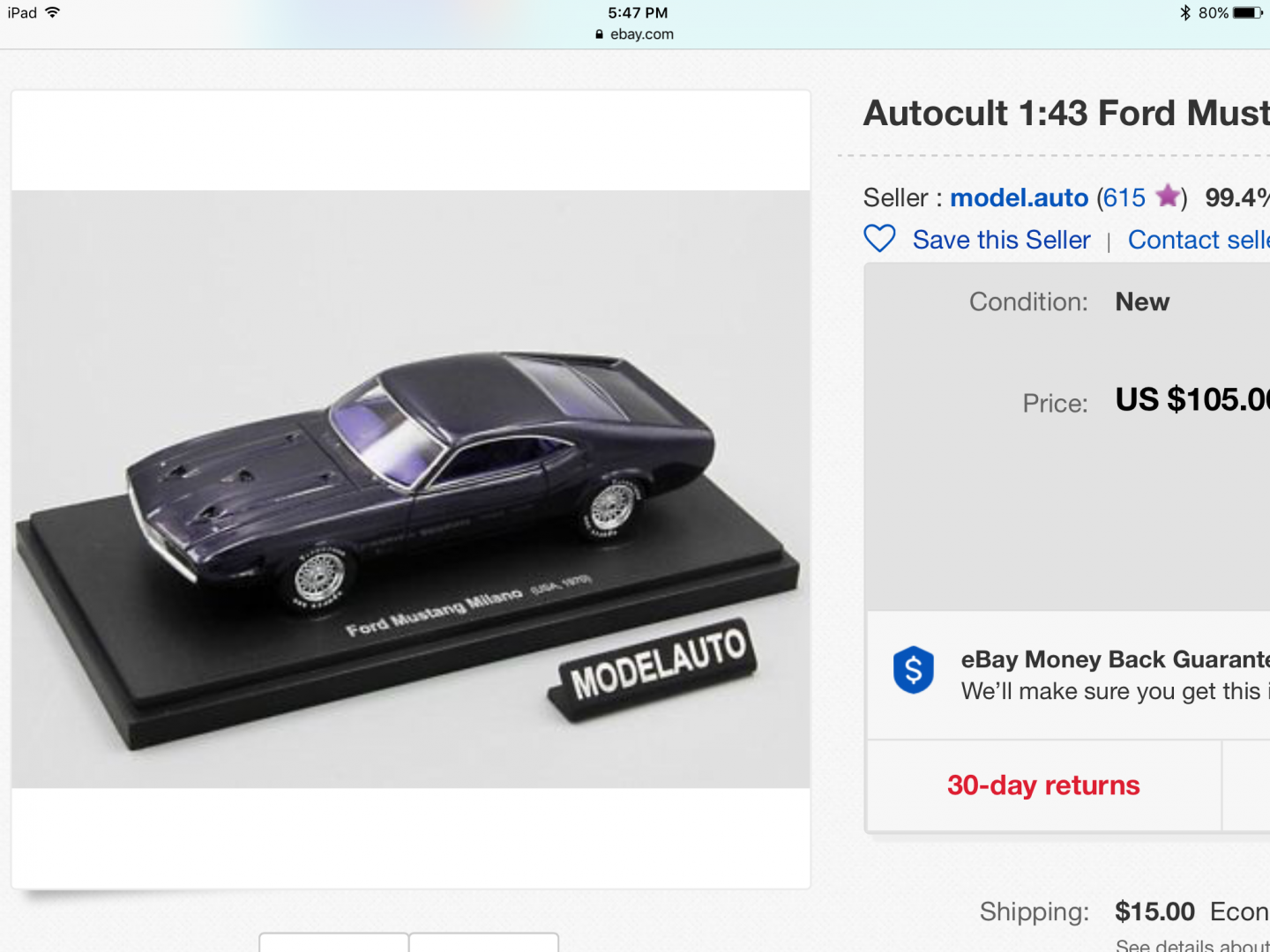The height and width of the screenshot is (952, 1270).
Task: Select the second thumbnail below the photo
Action: coord(483,941)
